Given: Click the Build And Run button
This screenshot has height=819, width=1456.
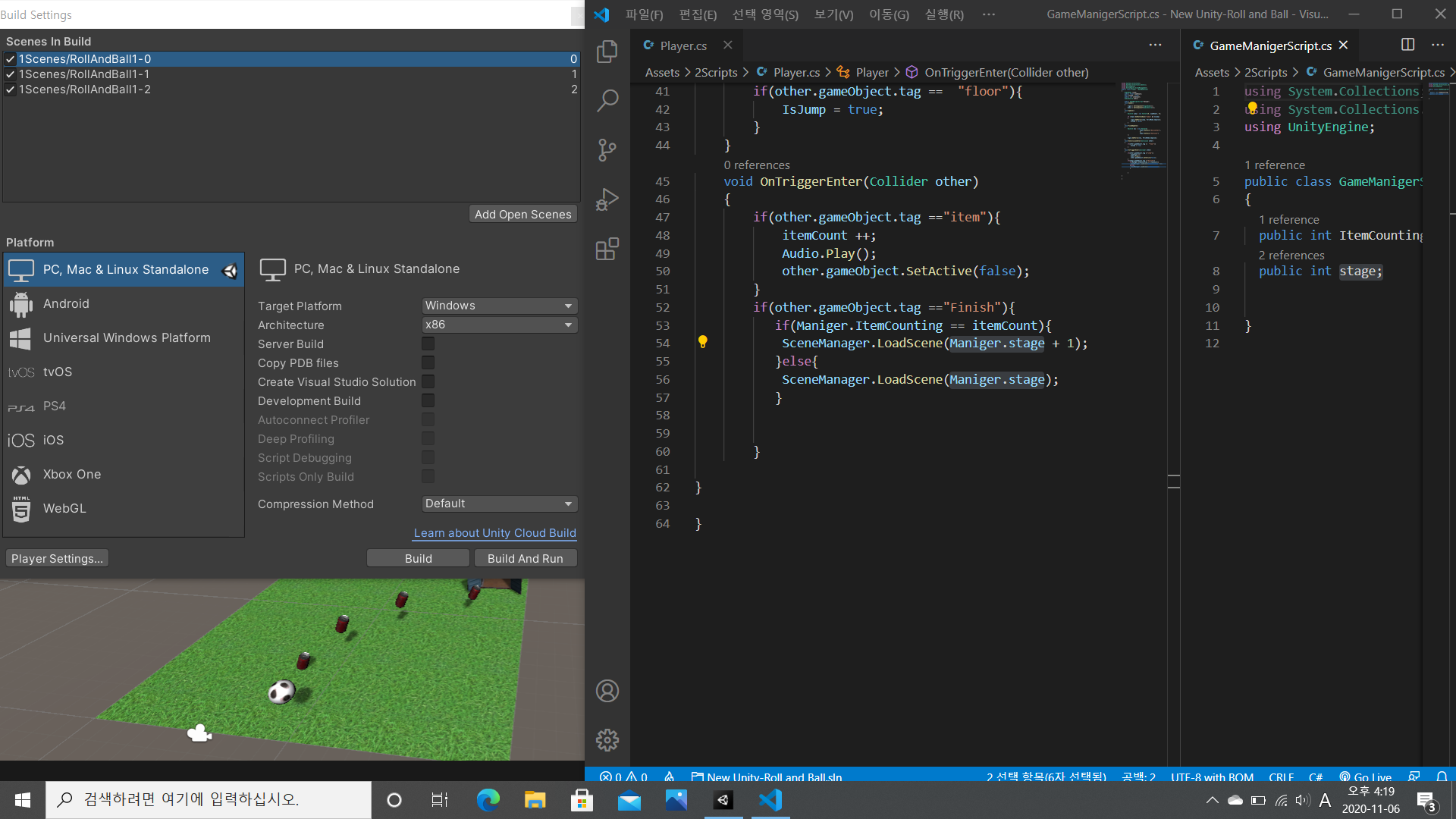Looking at the screenshot, I should (x=525, y=558).
